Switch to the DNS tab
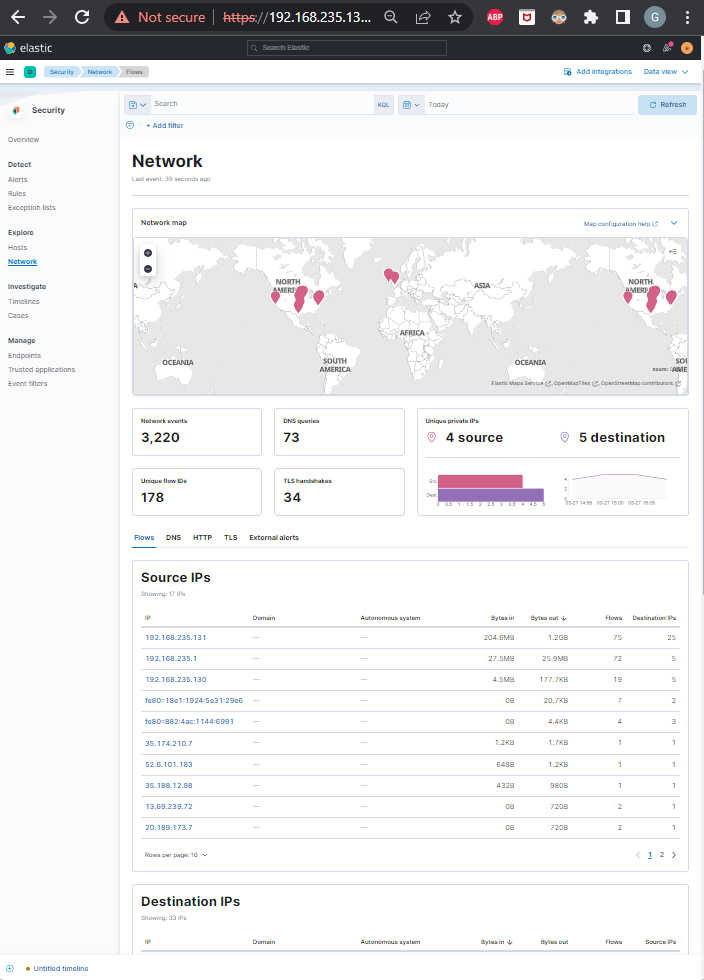This screenshot has height=980, width=704. [173, 537]
